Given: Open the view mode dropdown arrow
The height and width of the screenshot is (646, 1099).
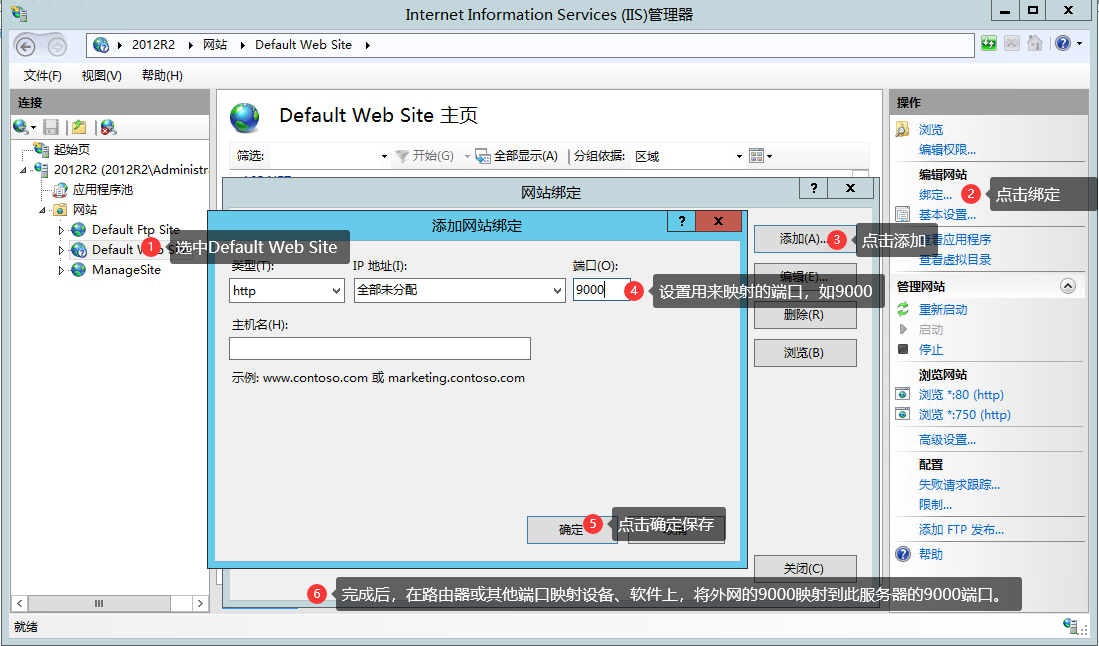Looking at the screenshot, I should point(769,156).
